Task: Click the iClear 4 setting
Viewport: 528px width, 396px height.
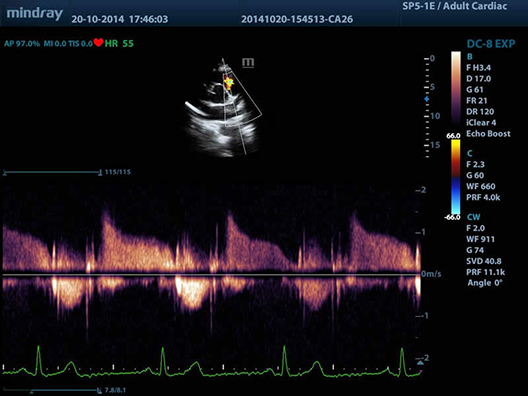Action: pyautogui.click(x=481, y=123)
